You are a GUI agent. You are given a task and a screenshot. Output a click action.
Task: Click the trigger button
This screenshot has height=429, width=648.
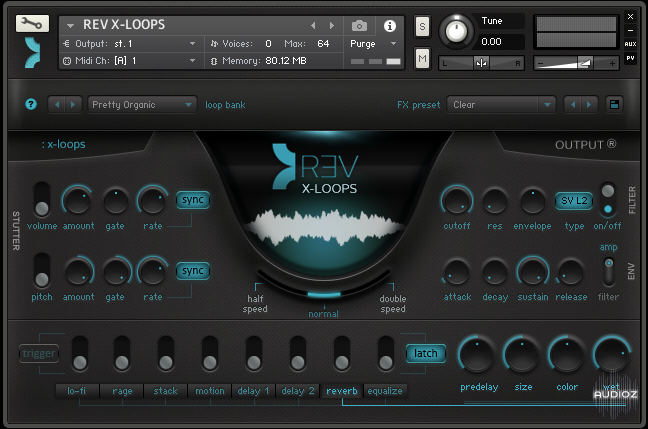39,353
